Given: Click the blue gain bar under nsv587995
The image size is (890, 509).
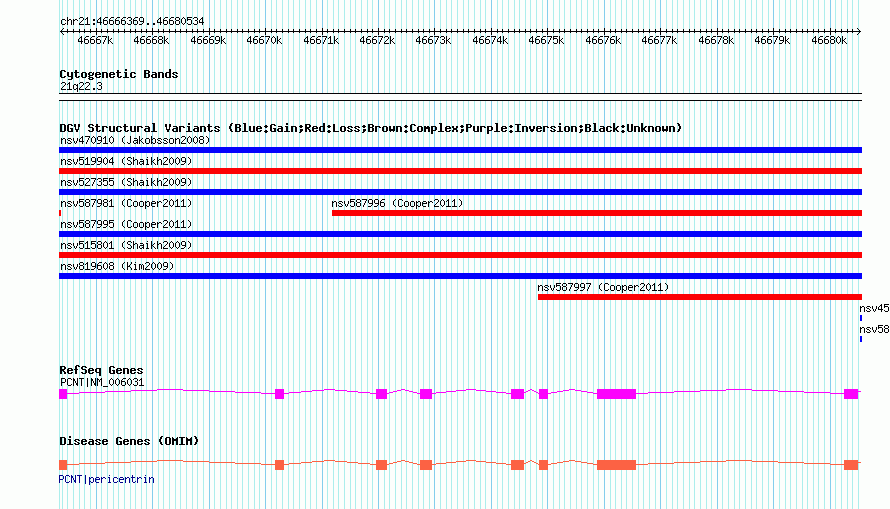Looking at the screenshot, I should click(460, 234).
